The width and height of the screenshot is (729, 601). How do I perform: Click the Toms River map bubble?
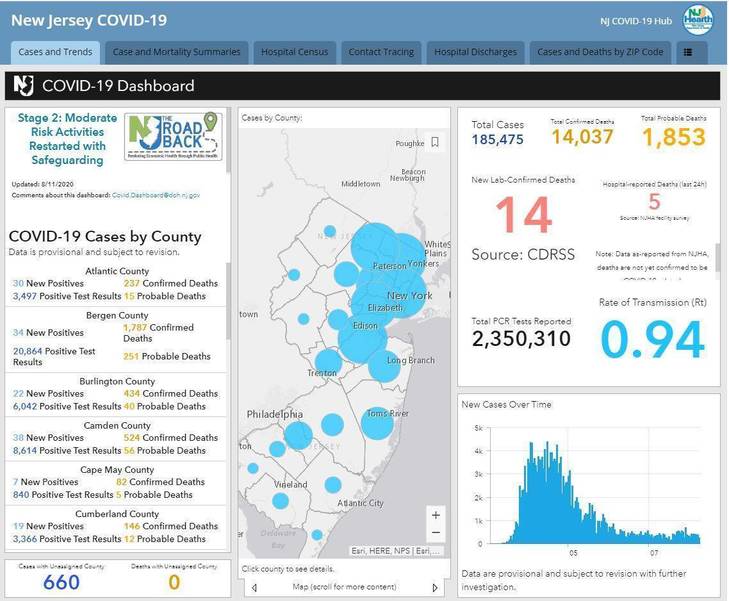click(x=377, y=423)
